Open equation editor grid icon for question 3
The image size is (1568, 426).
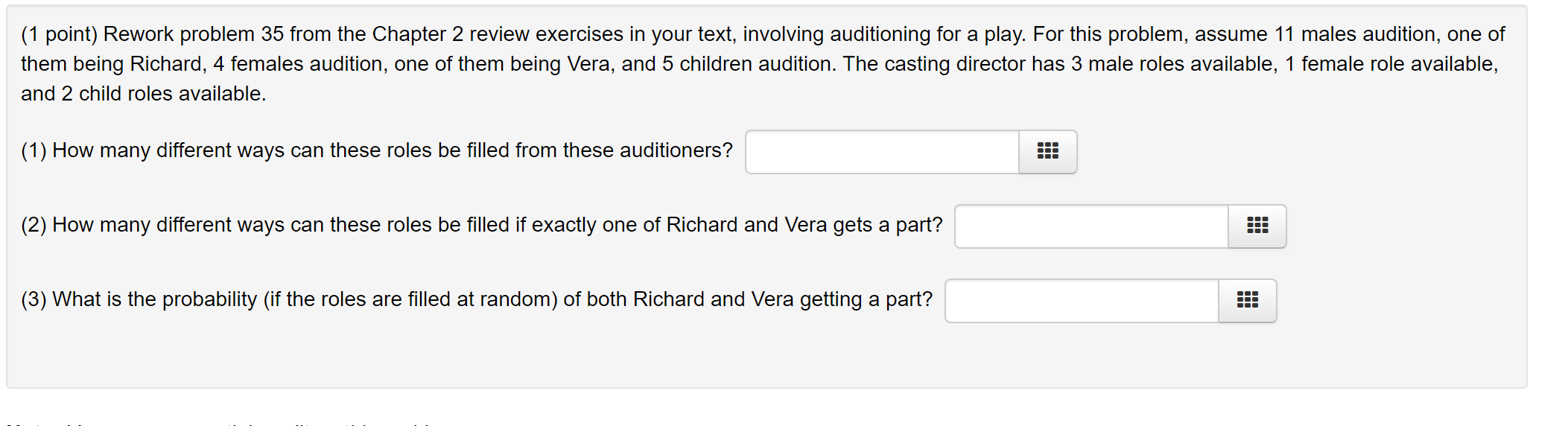pyautogui.click(x=1247, y=300)
